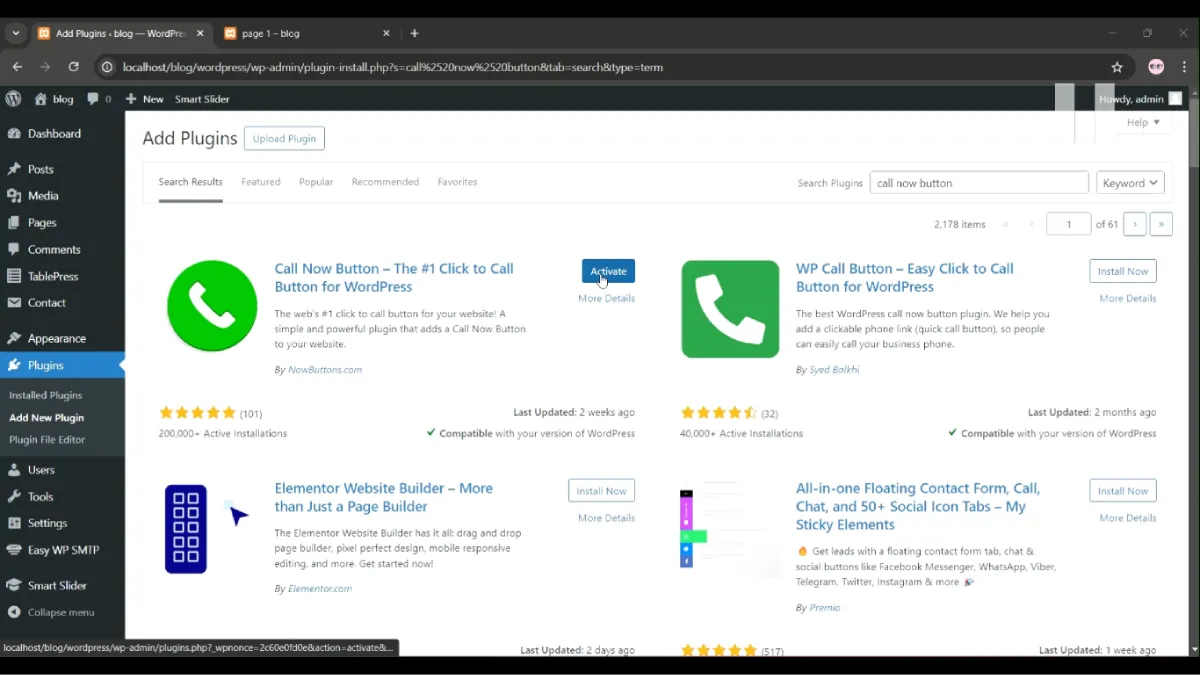
Task: Click the current page number field
Action: (x=1068, y=224)
